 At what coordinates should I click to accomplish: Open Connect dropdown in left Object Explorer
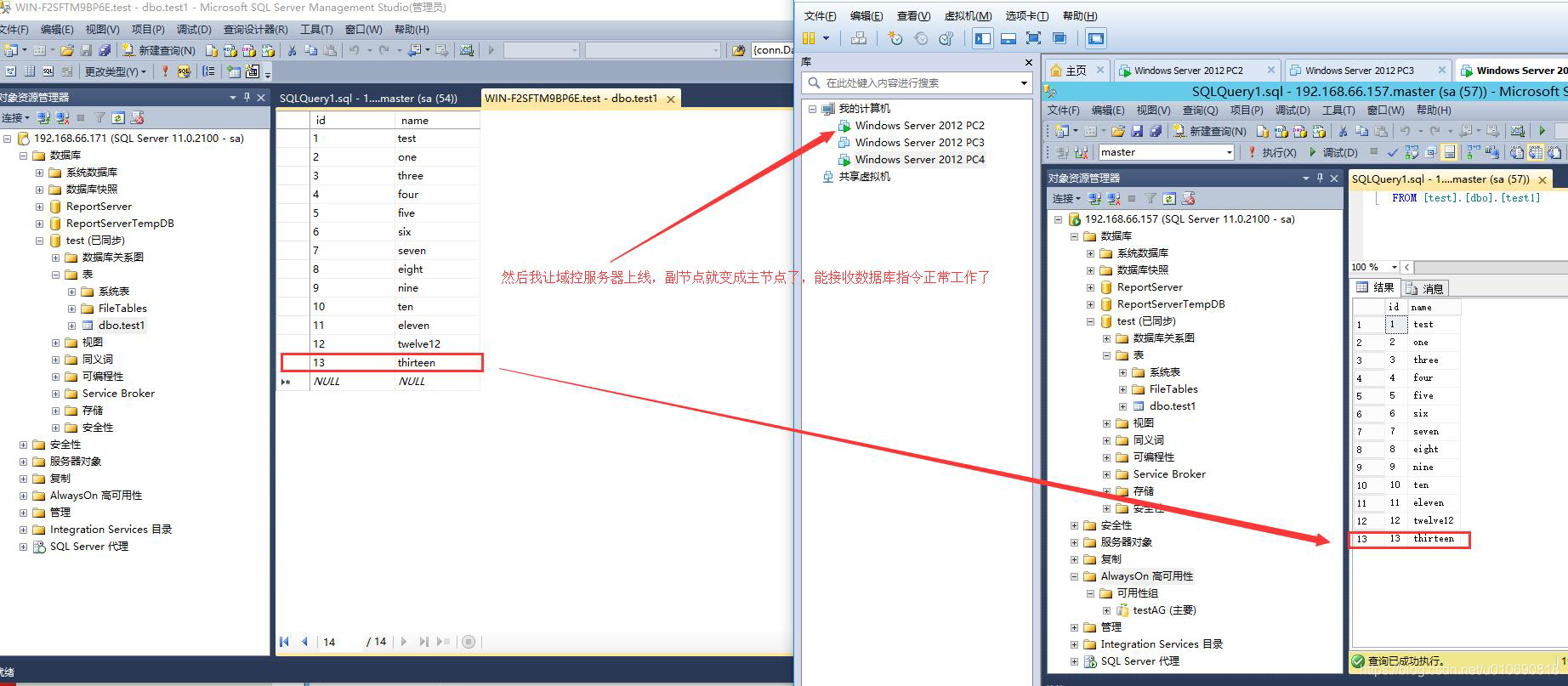(15, 117)
